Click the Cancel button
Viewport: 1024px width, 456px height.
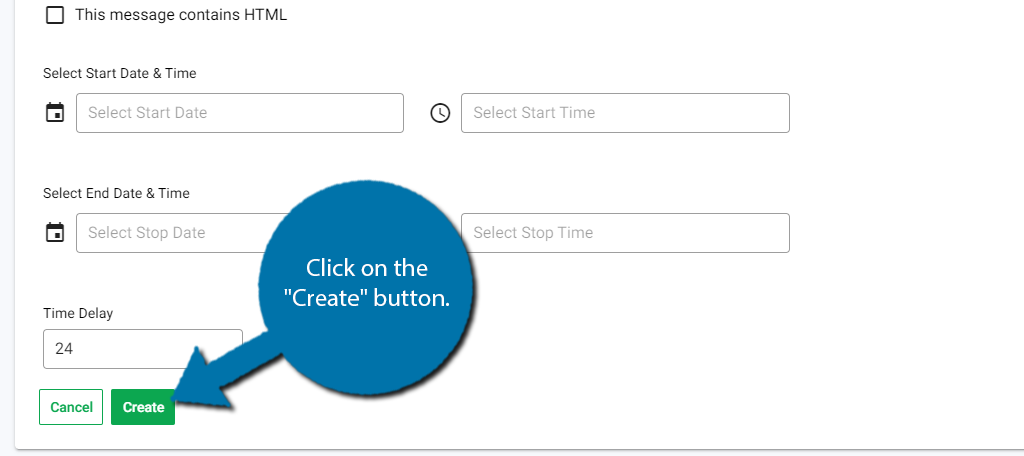click(71, 407)
